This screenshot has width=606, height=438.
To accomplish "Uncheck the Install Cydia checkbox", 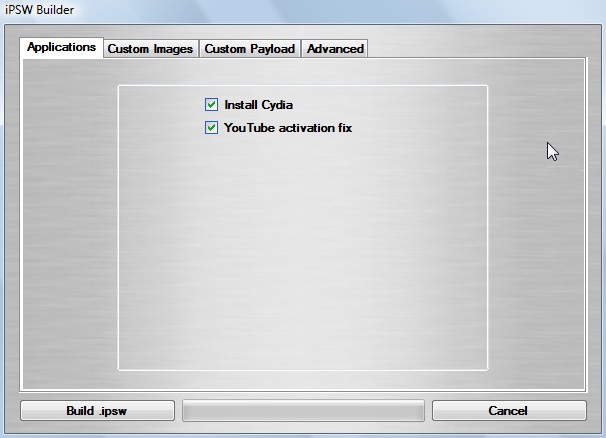I will pos(211,105).
